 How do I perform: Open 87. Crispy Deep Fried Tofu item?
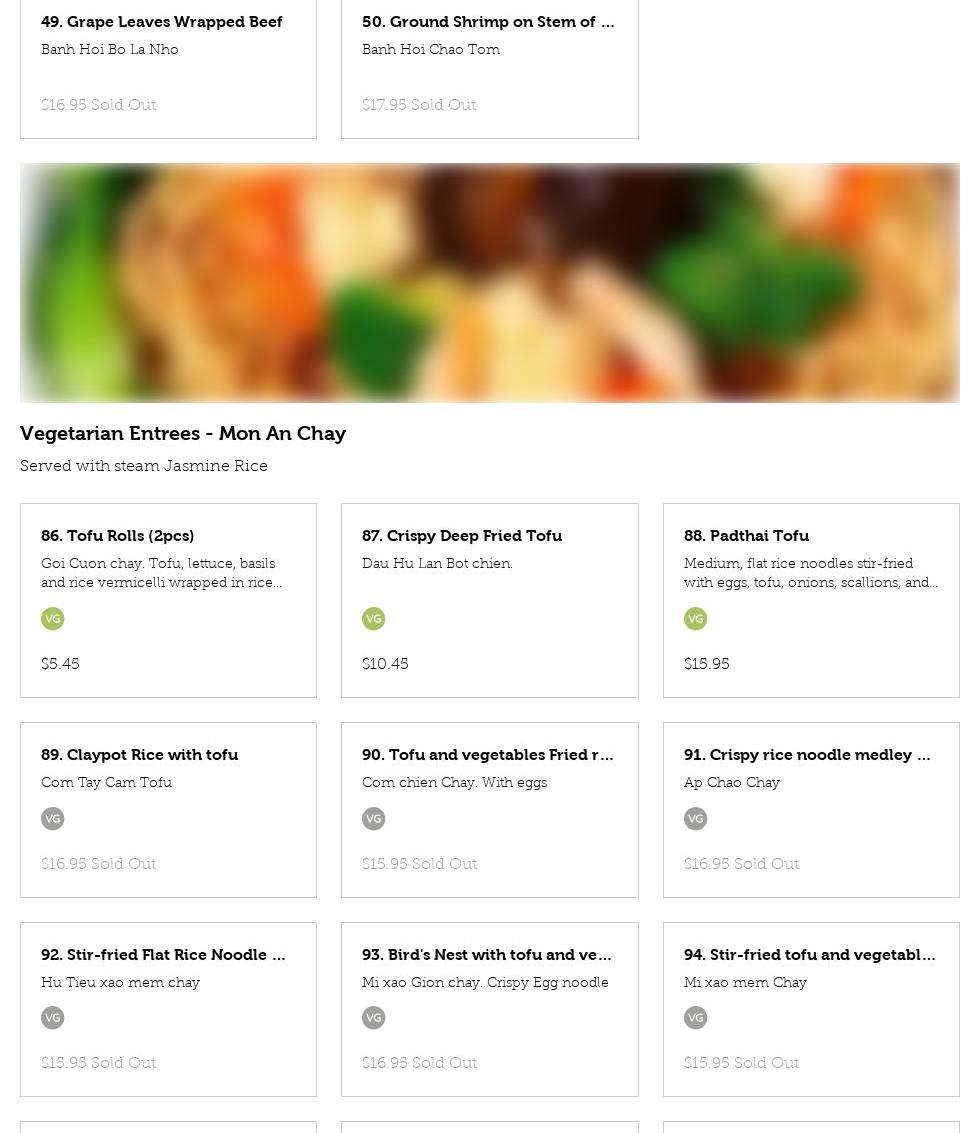click(x=489, y=600)
